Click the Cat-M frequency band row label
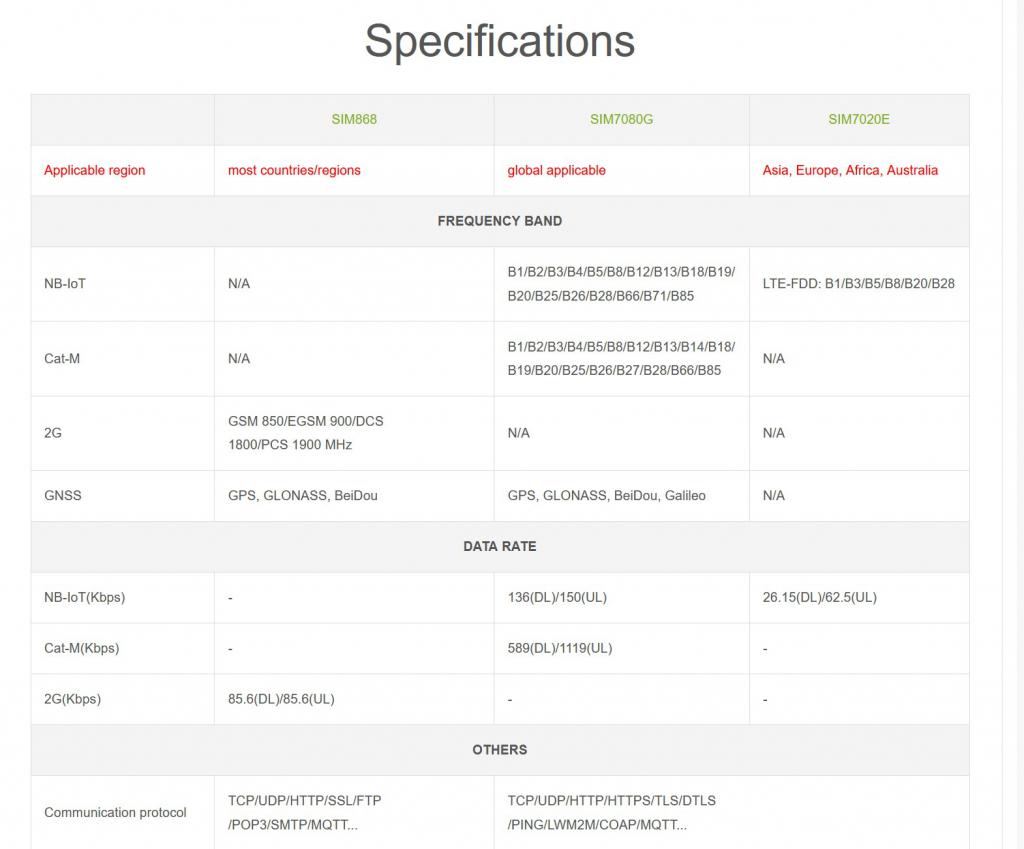 click(62, 358)
